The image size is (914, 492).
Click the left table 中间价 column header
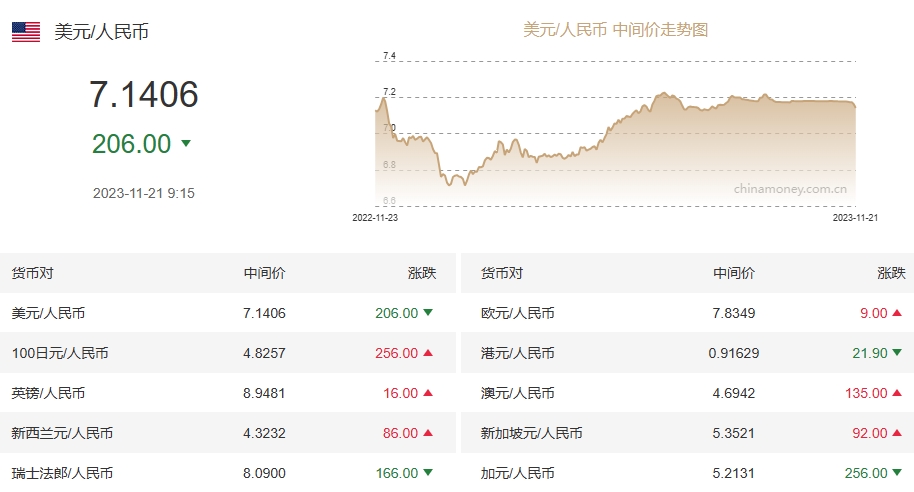click(x=264, y=273)
